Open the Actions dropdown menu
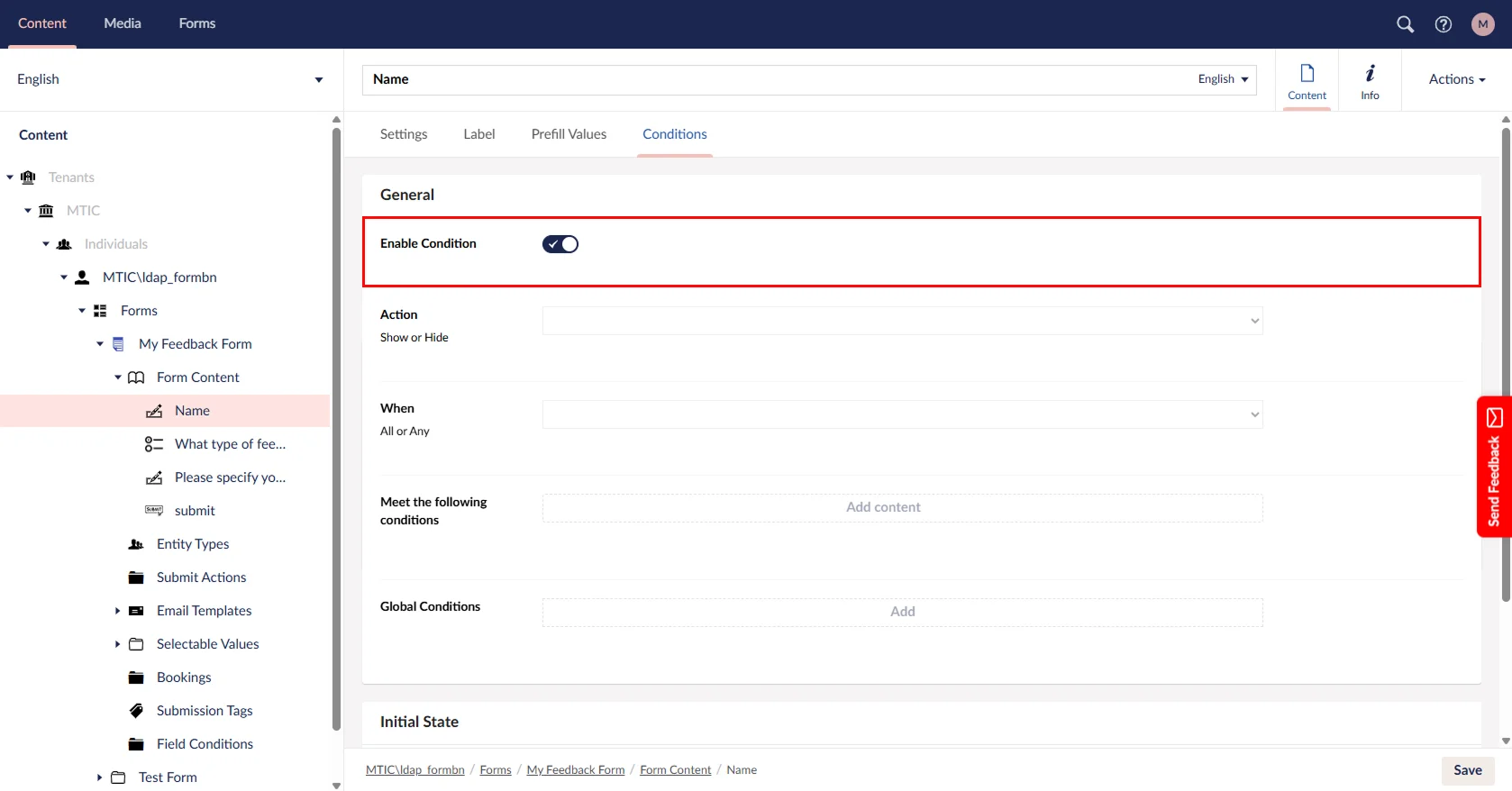Viewport: 1512px width, 791px height. [x=1456, y=79]
